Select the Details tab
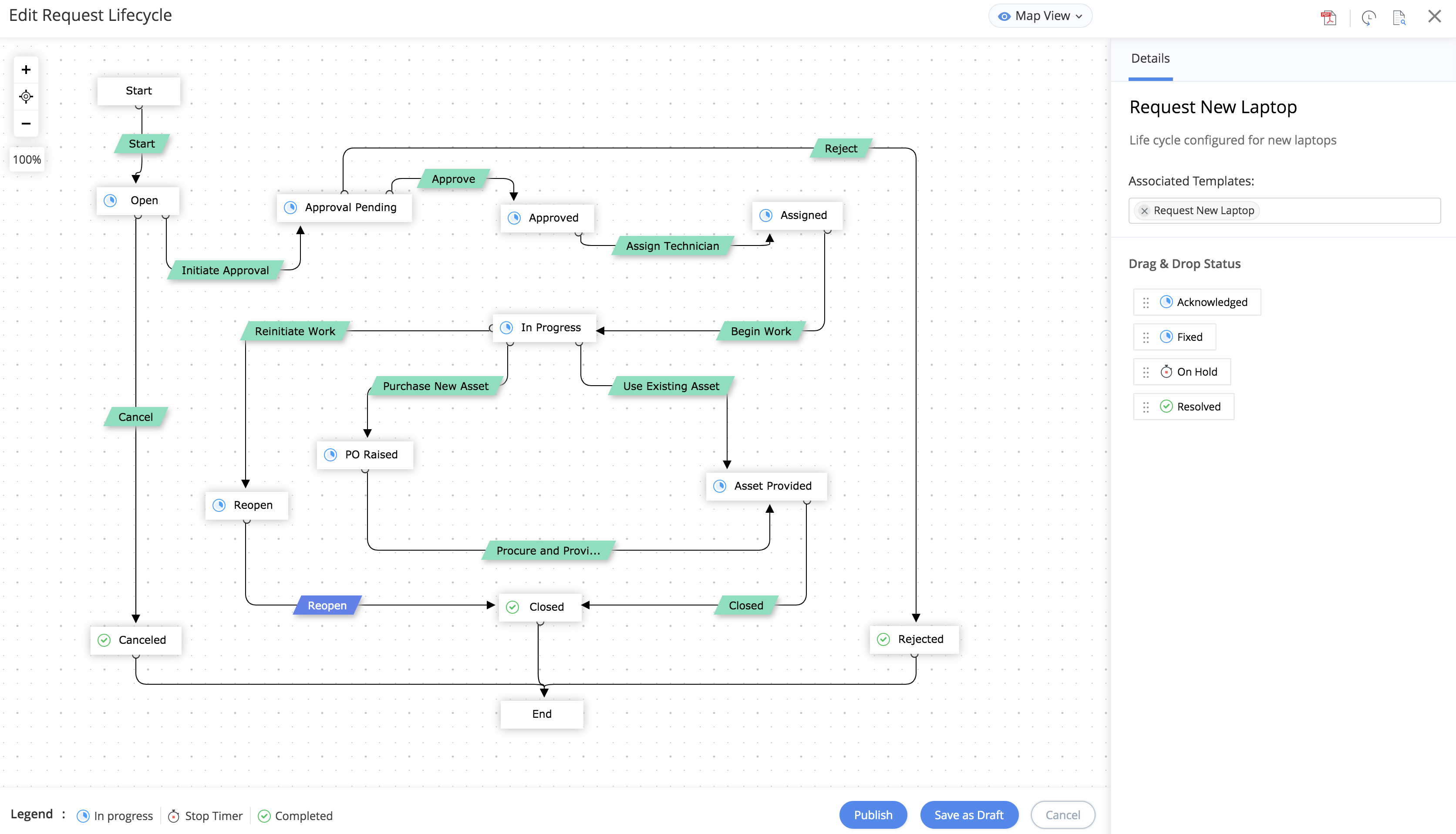1456x834 pixels. pos(1149,58)
